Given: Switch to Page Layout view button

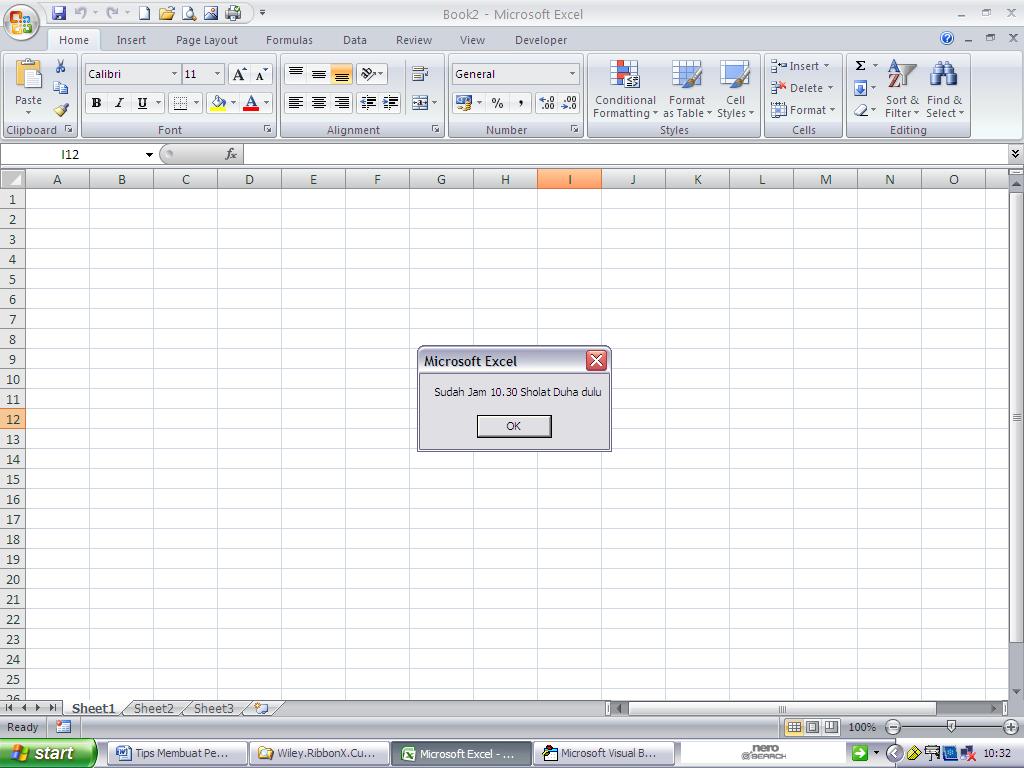Looking at the screenshot, I should coord(812,727).
